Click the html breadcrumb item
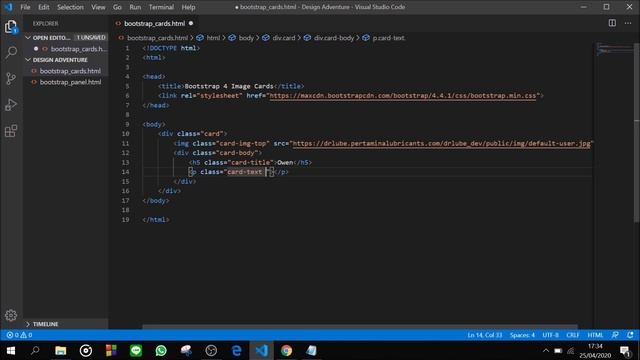The image size is (640, 360). (x=213, y=38)
